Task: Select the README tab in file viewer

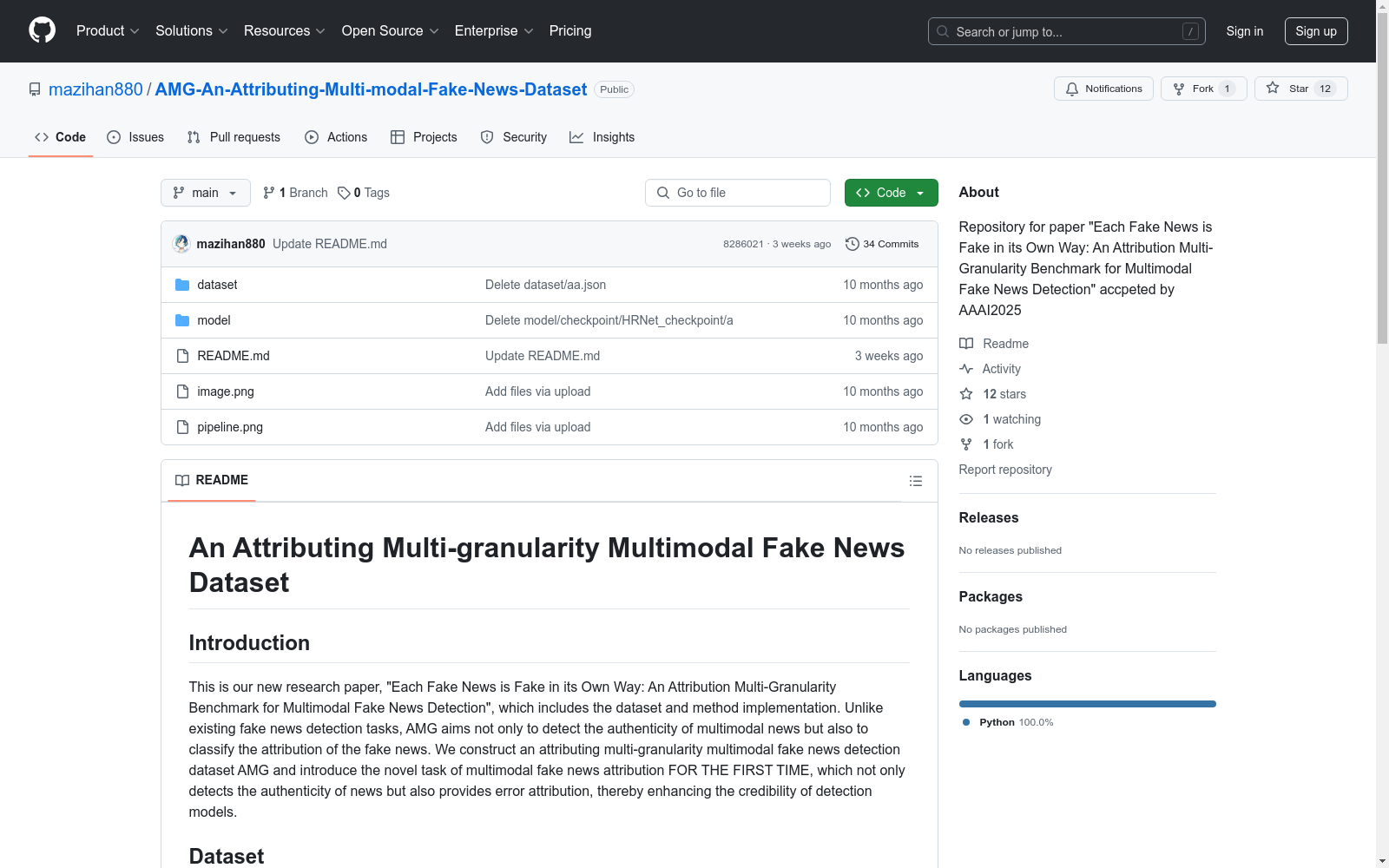Action: click(212, 480)
